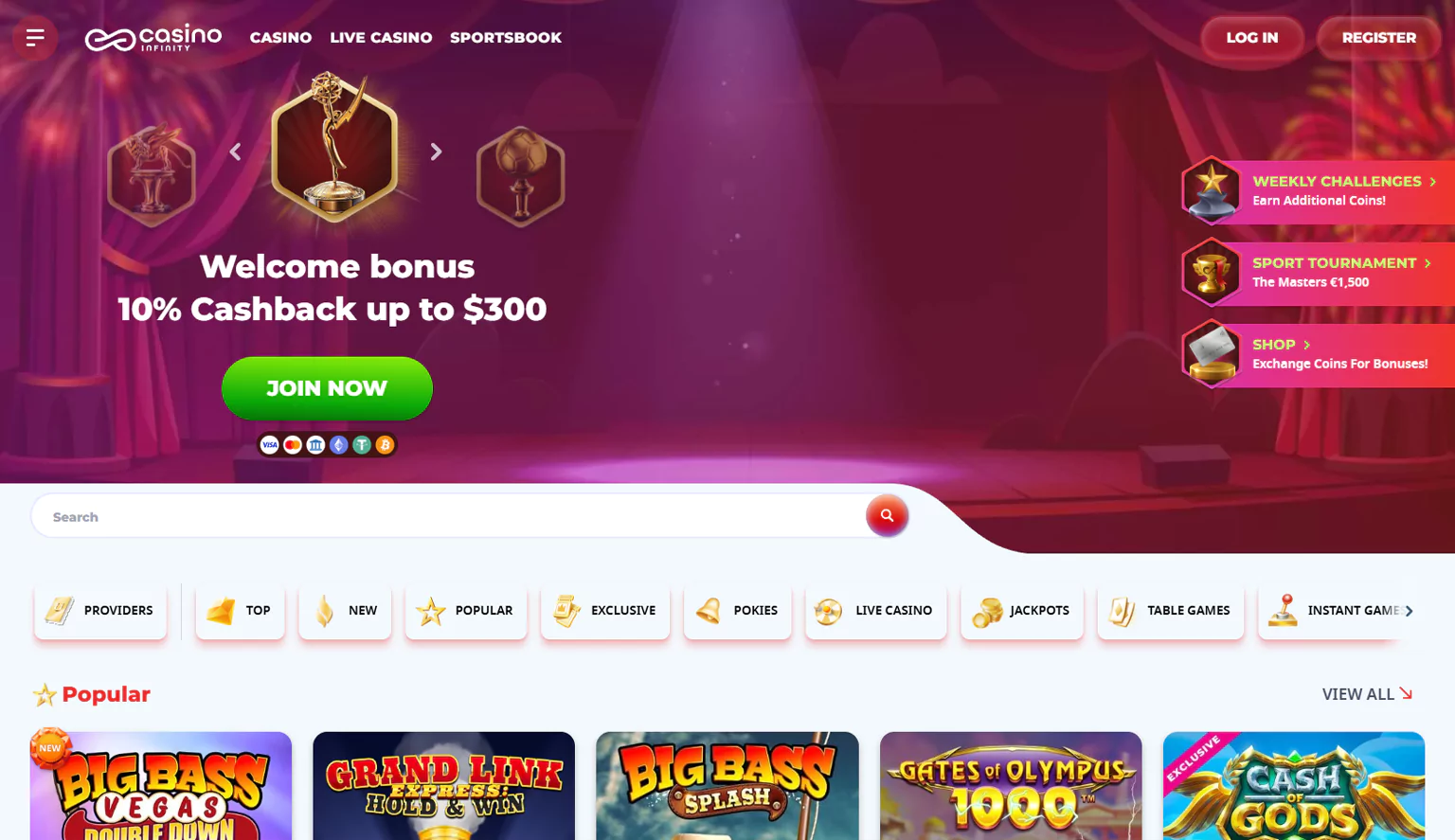This screenshot has width=1455, height=840.
Task: Select the globe trophy hexagon badge
Action: point(520,176)
